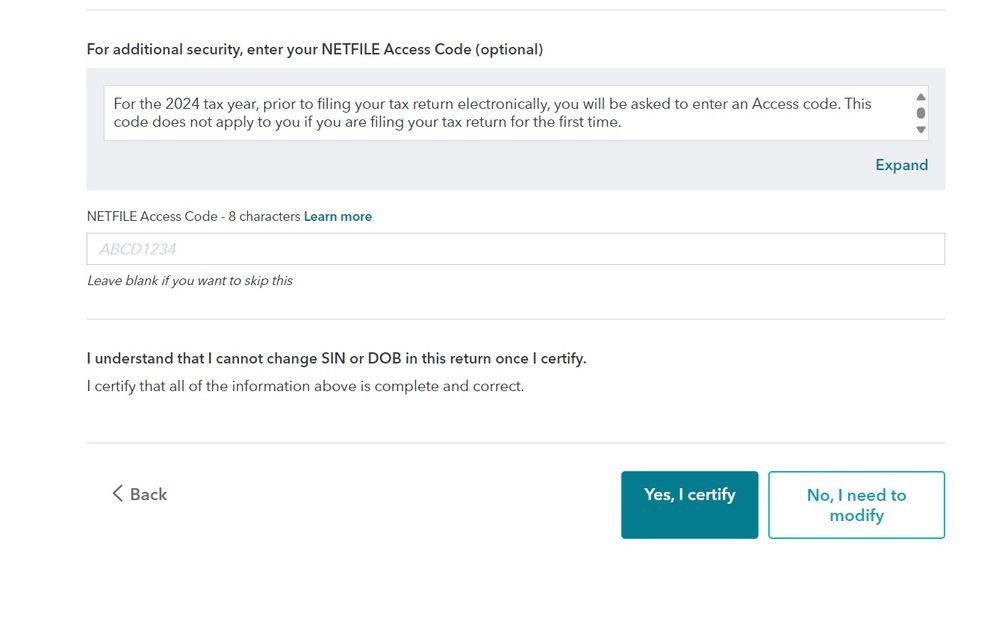Click the 2024 tax year information paragraph
Viewport: 999px width, 618px height.
pyautogui.click(x=492, y=113)
